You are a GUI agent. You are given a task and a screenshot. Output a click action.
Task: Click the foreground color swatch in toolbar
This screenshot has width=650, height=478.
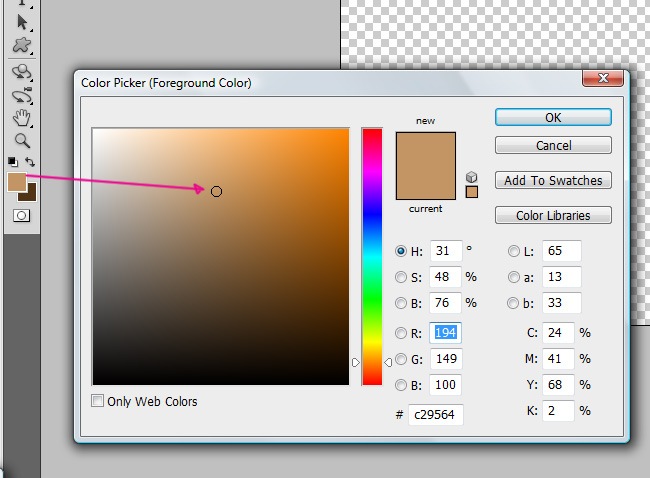click(x=17, y=182)
